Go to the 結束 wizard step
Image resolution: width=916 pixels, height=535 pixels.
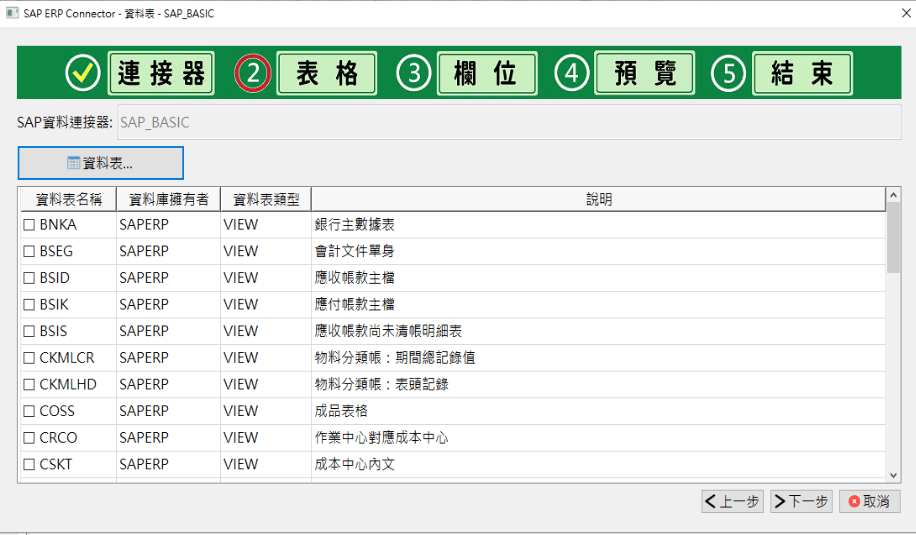pyautogui.click(x=803, y=73)
